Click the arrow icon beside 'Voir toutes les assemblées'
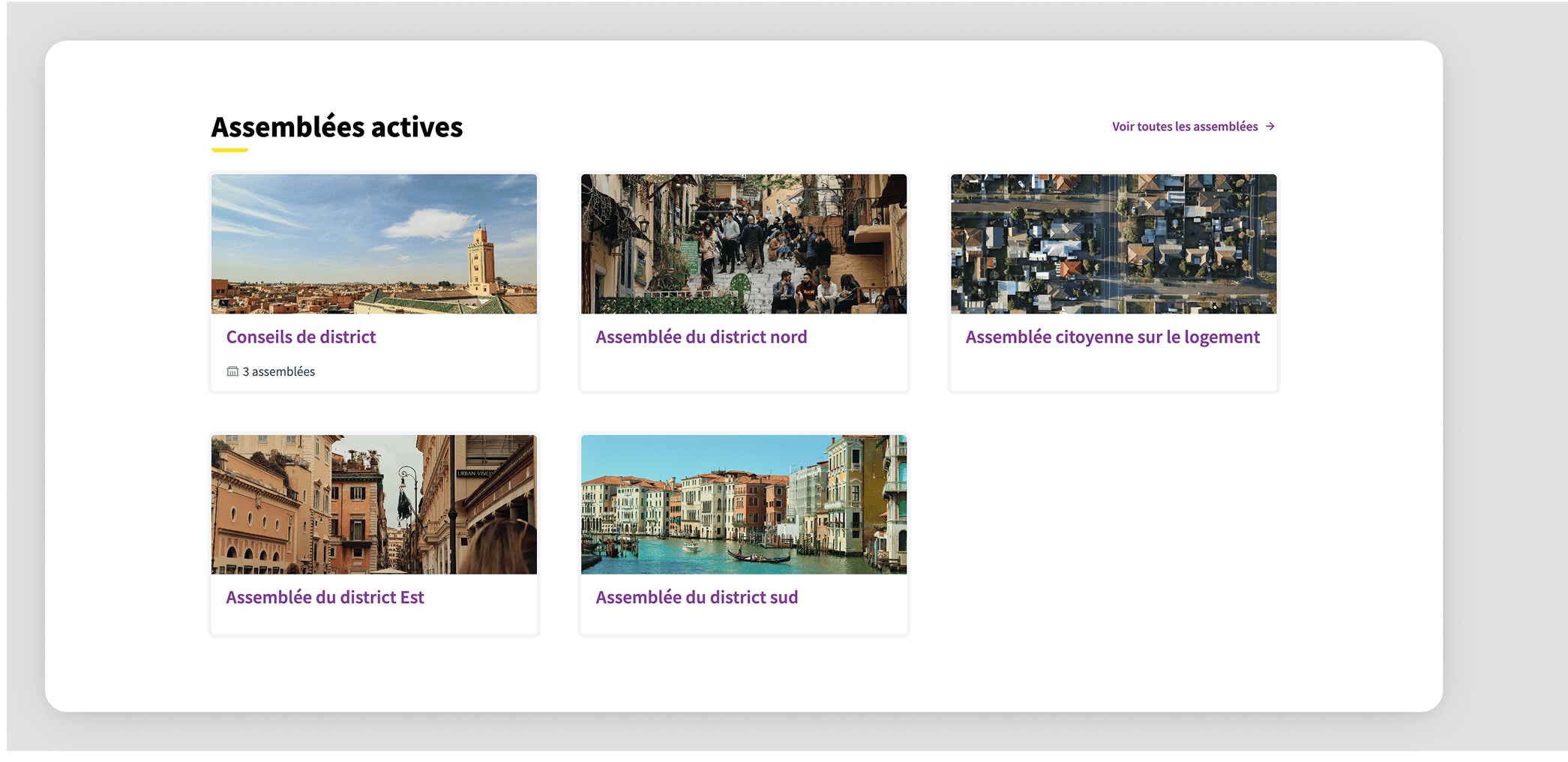Image resolution: width=1568 pixels, height=762 pixels. [1270, 127]
